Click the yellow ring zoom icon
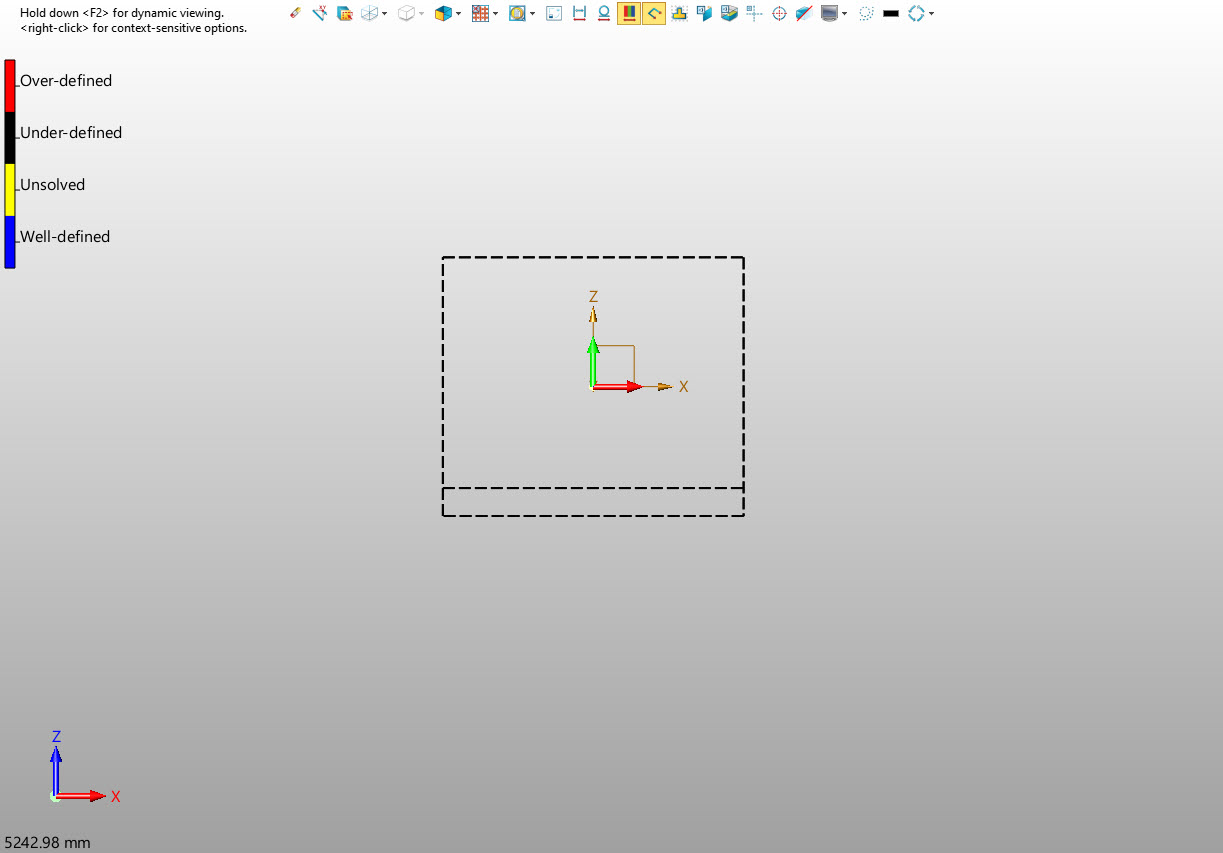1223x853 pixels. point(517,13)
